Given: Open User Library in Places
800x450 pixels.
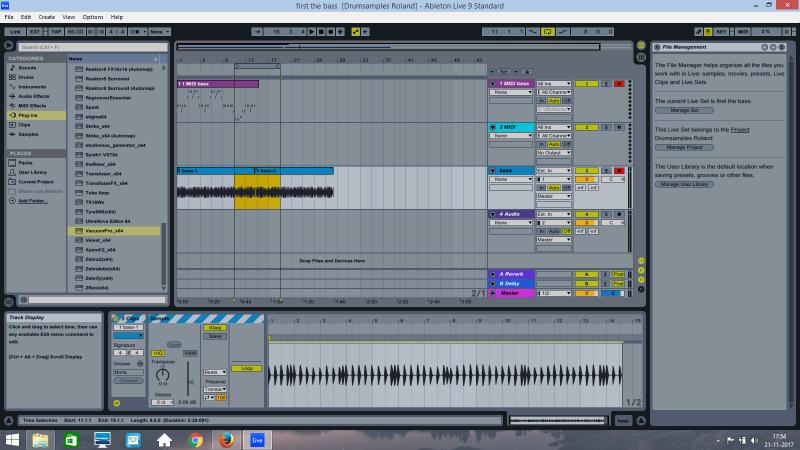Looking at the screenshot, I should click(32, 172).
